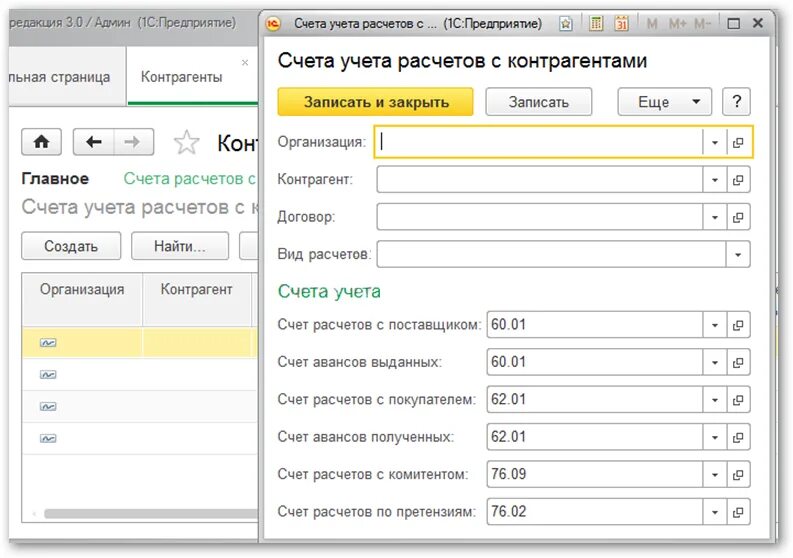Select the second row icon in background list
This screenshot has height=558, width=793.
coord(48,375)
